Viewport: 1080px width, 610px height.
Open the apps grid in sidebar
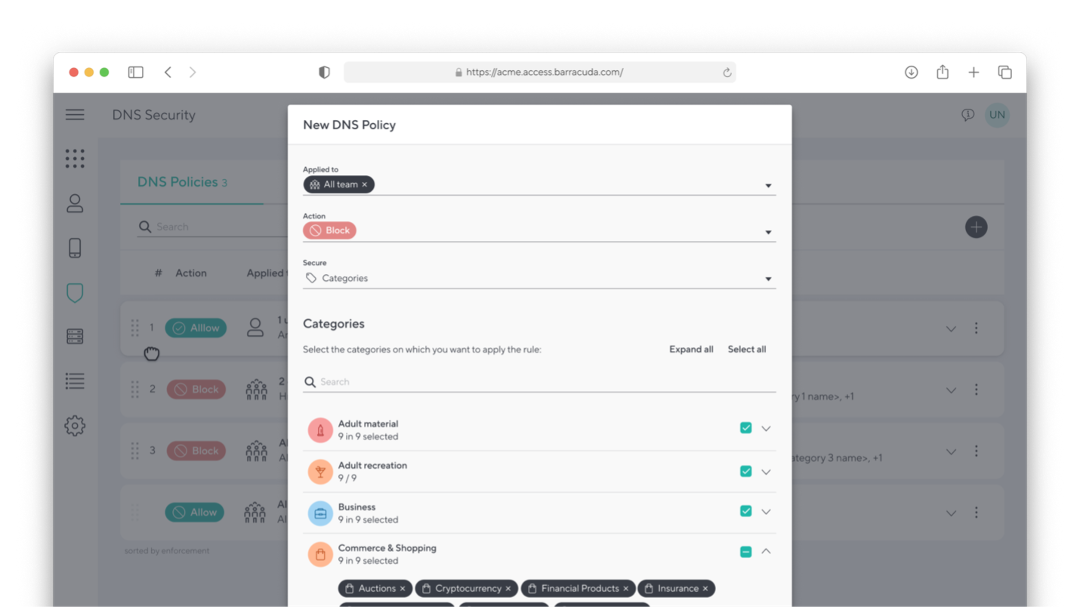[x=75, y=158]
